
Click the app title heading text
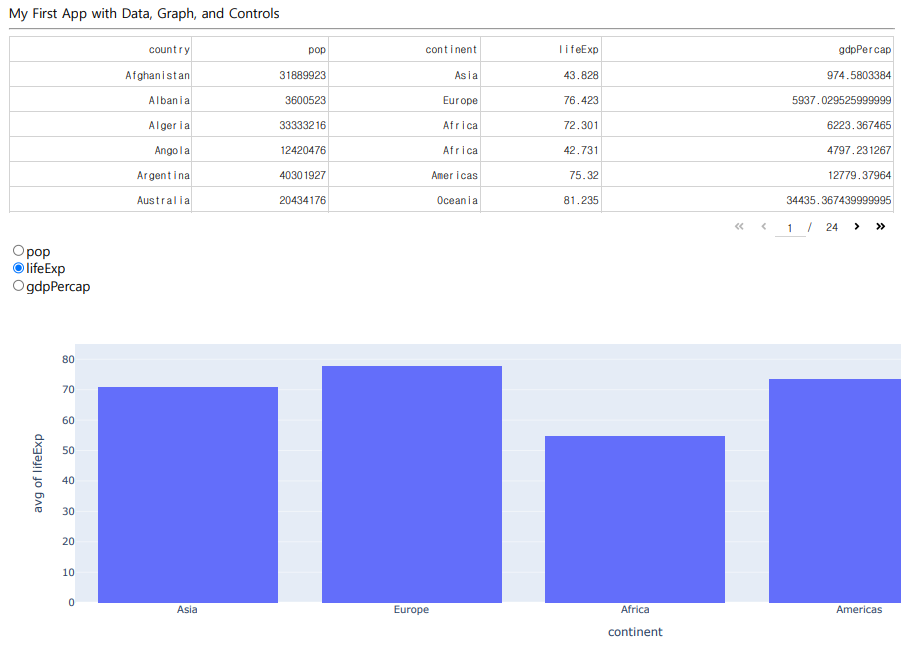click(144, 13)
